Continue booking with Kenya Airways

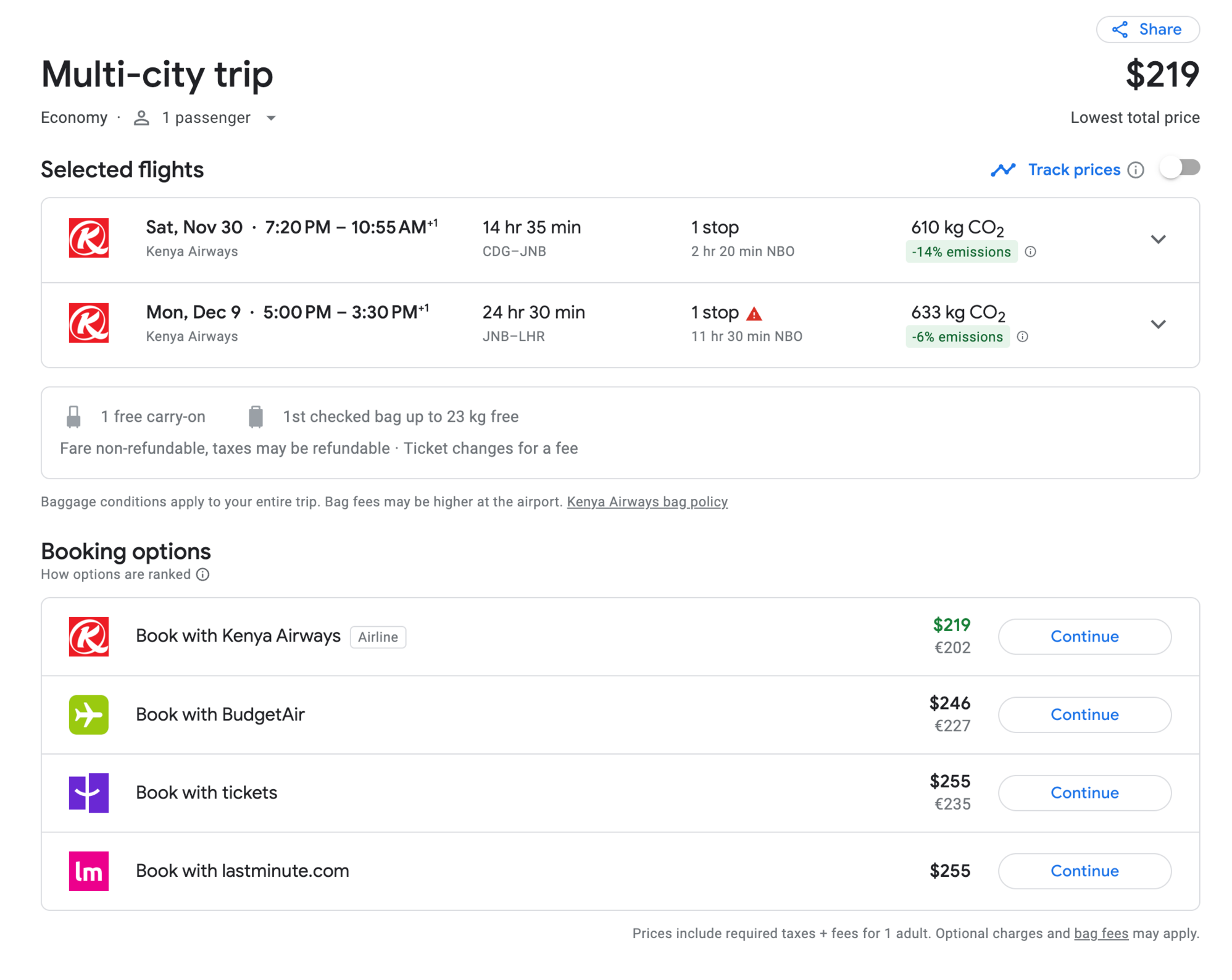point(1084,637)
